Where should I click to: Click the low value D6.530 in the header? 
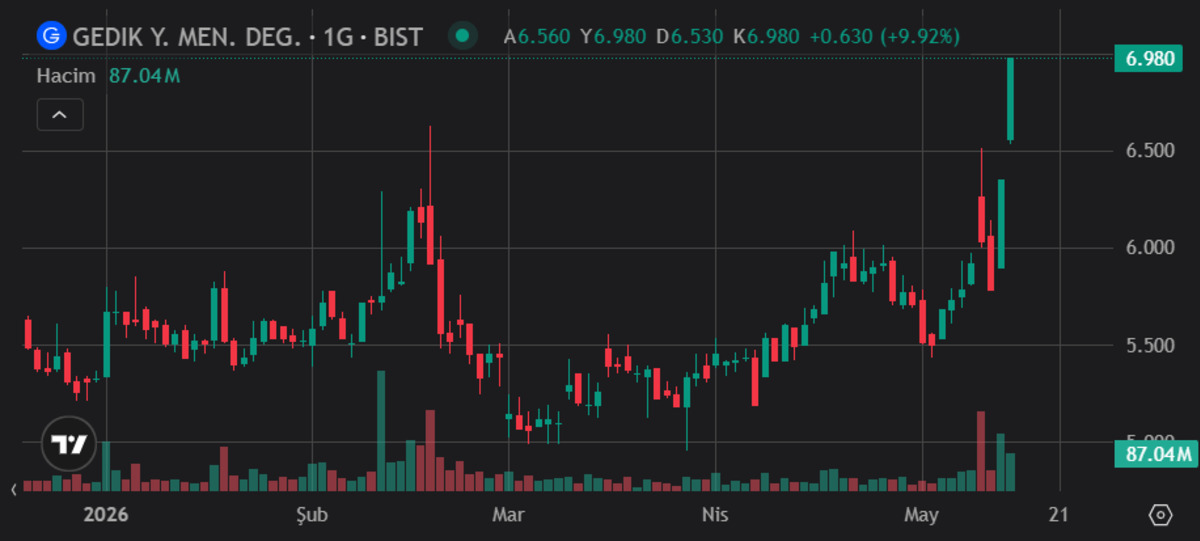point(690,37)
